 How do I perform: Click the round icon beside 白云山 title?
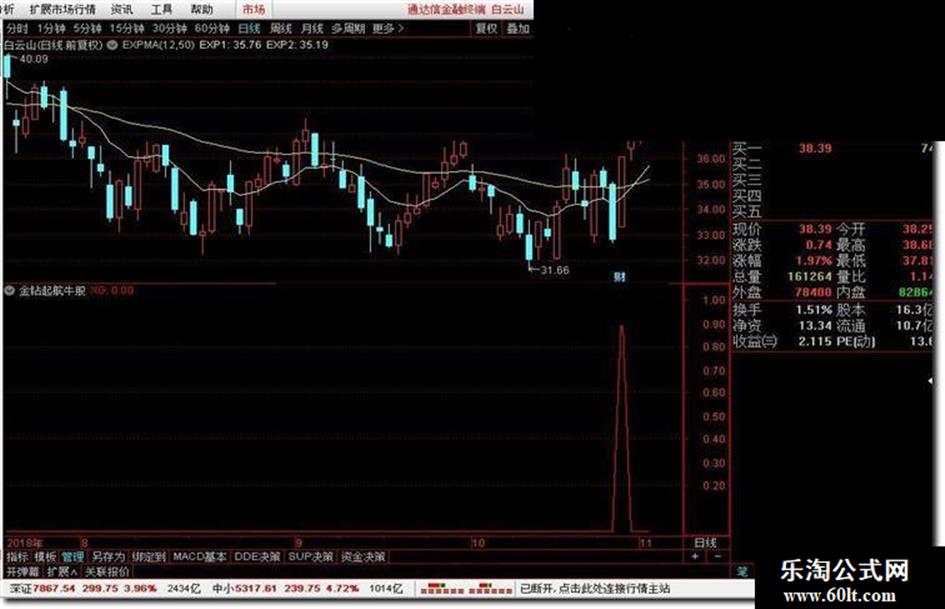[x=113, y=45]
